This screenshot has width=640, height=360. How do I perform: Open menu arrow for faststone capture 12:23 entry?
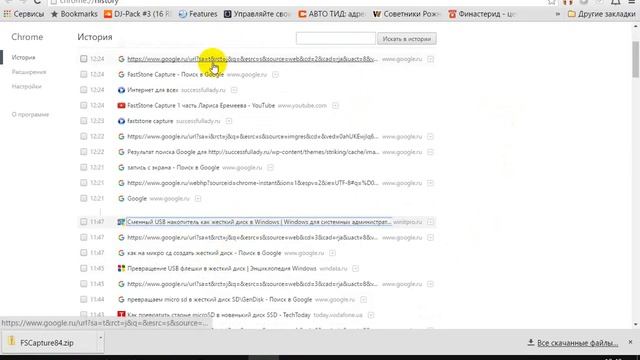(229, 121)
